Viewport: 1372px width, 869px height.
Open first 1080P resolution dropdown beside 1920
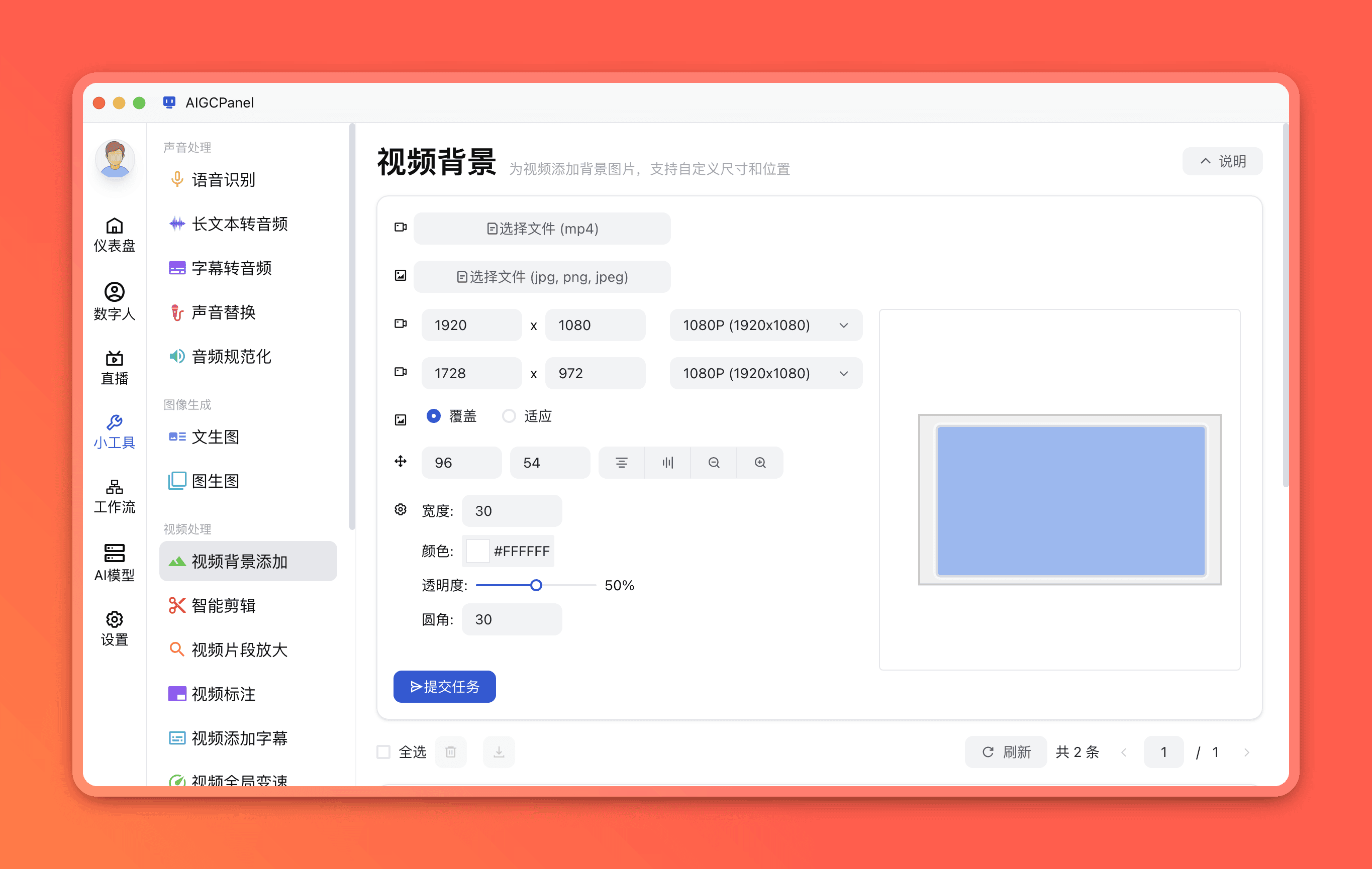click(x=766, y=325)
